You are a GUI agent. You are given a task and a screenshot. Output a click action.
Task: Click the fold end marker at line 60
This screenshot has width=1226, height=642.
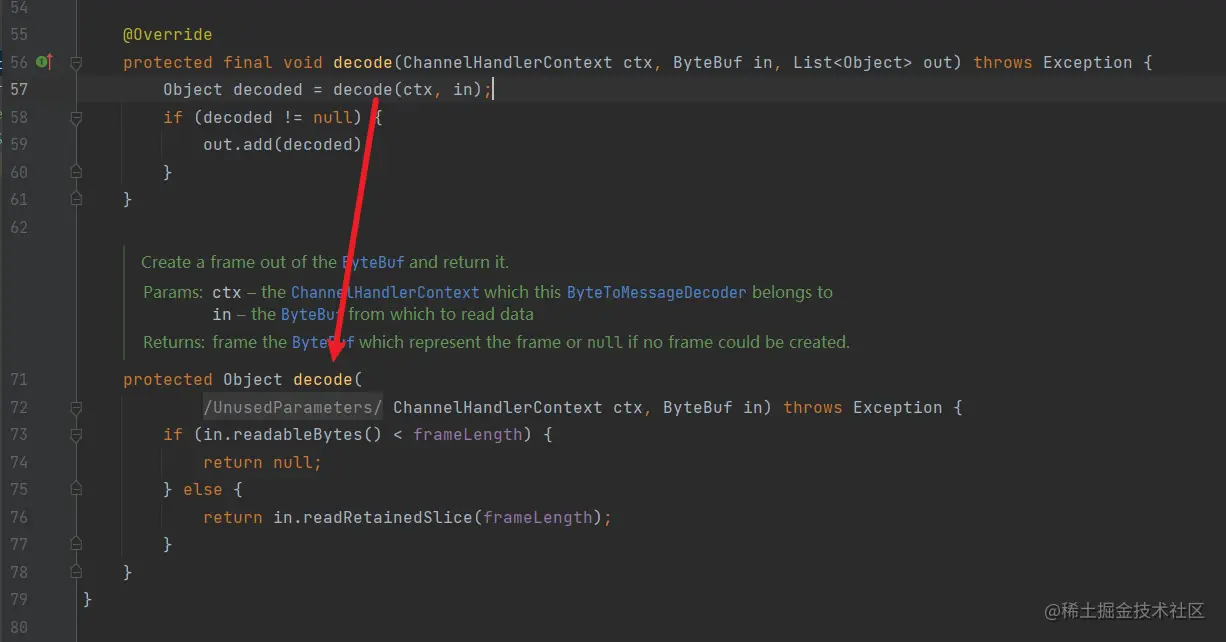(76, 172)
